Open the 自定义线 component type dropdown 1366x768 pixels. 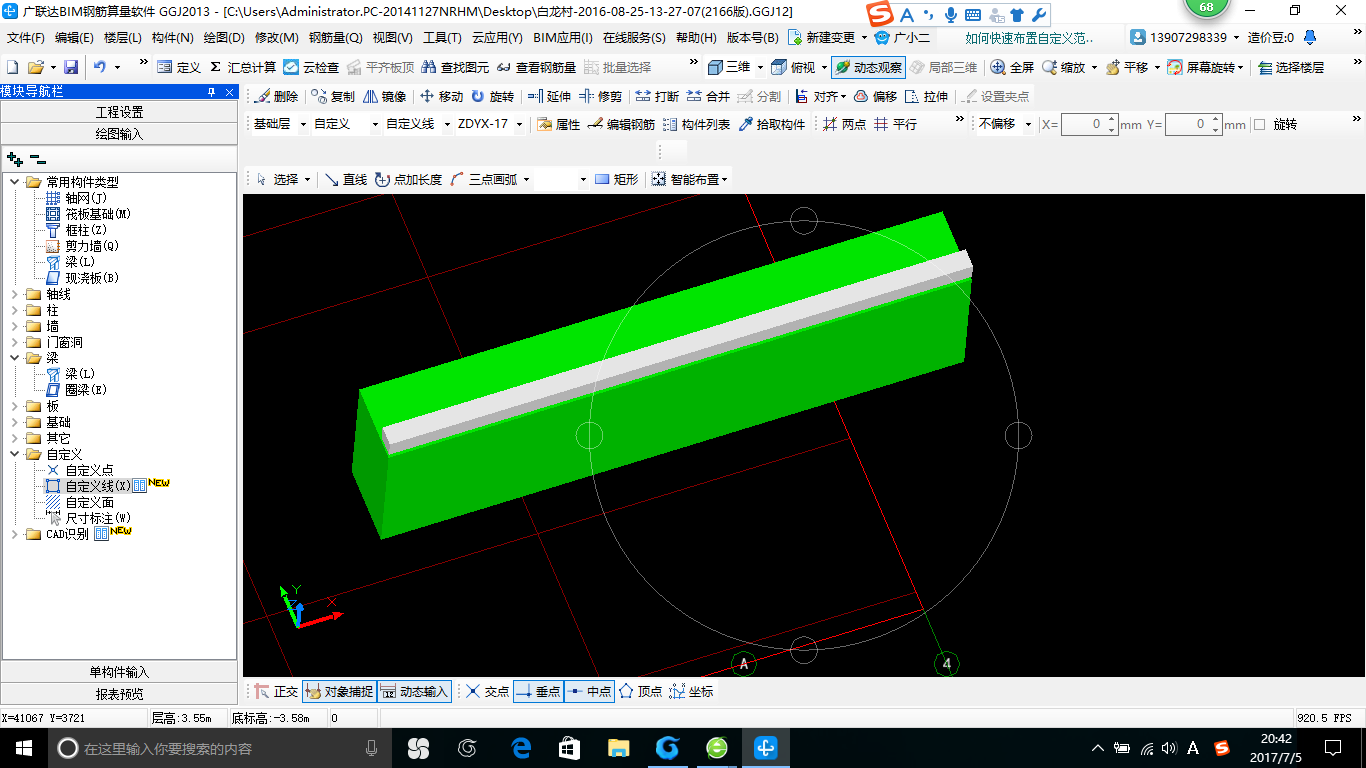click(447, 125)
